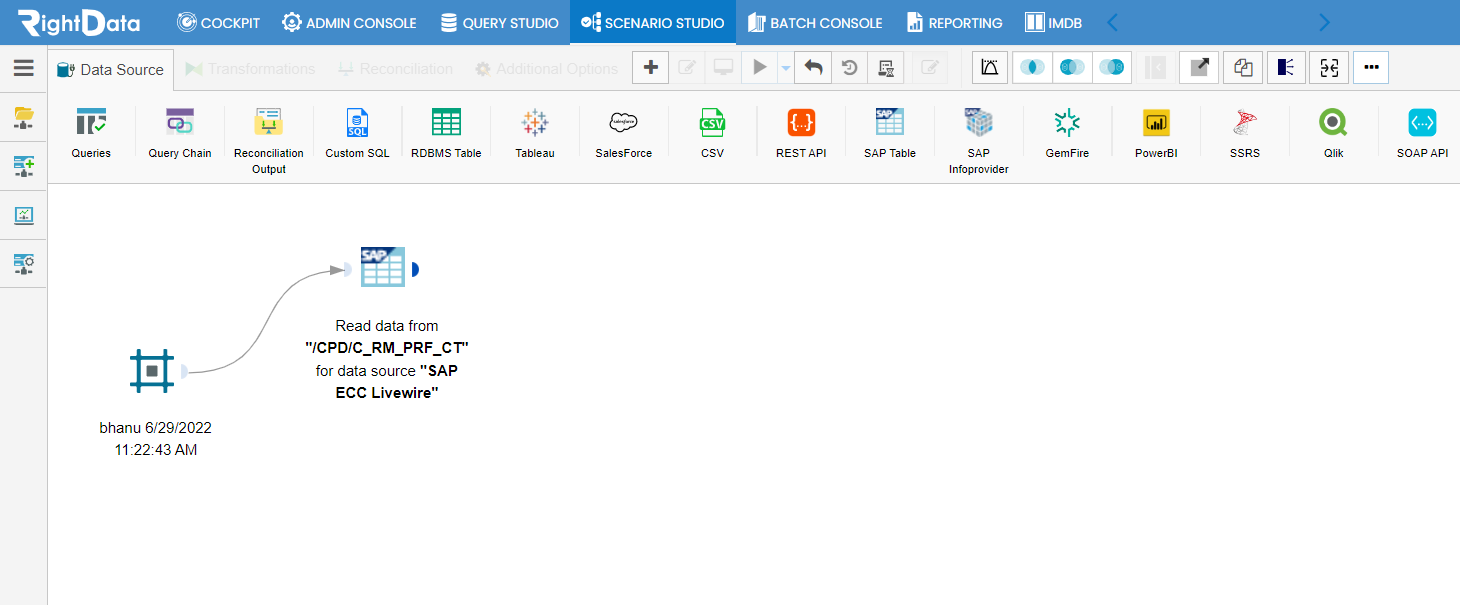Open scenario folder from left sidebar

pyautogui.click(x=24, y=118)
